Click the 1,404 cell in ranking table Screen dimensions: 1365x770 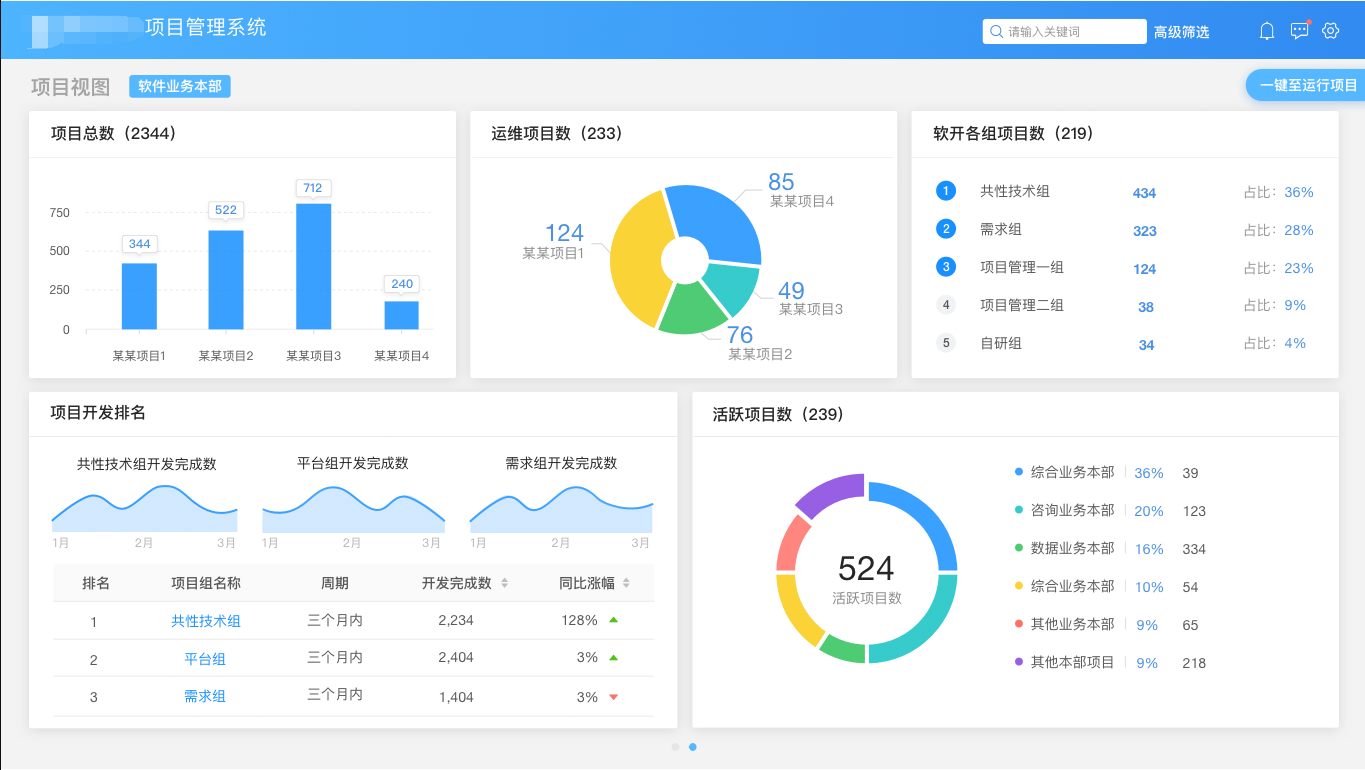456,697
